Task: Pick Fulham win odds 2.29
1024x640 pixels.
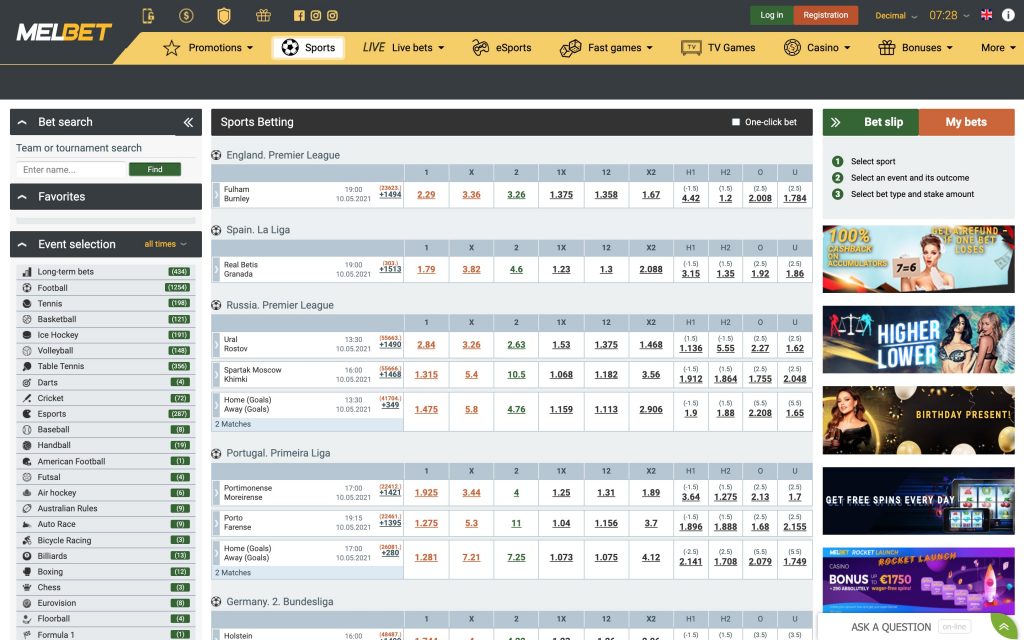Action: tap(426, 195)
